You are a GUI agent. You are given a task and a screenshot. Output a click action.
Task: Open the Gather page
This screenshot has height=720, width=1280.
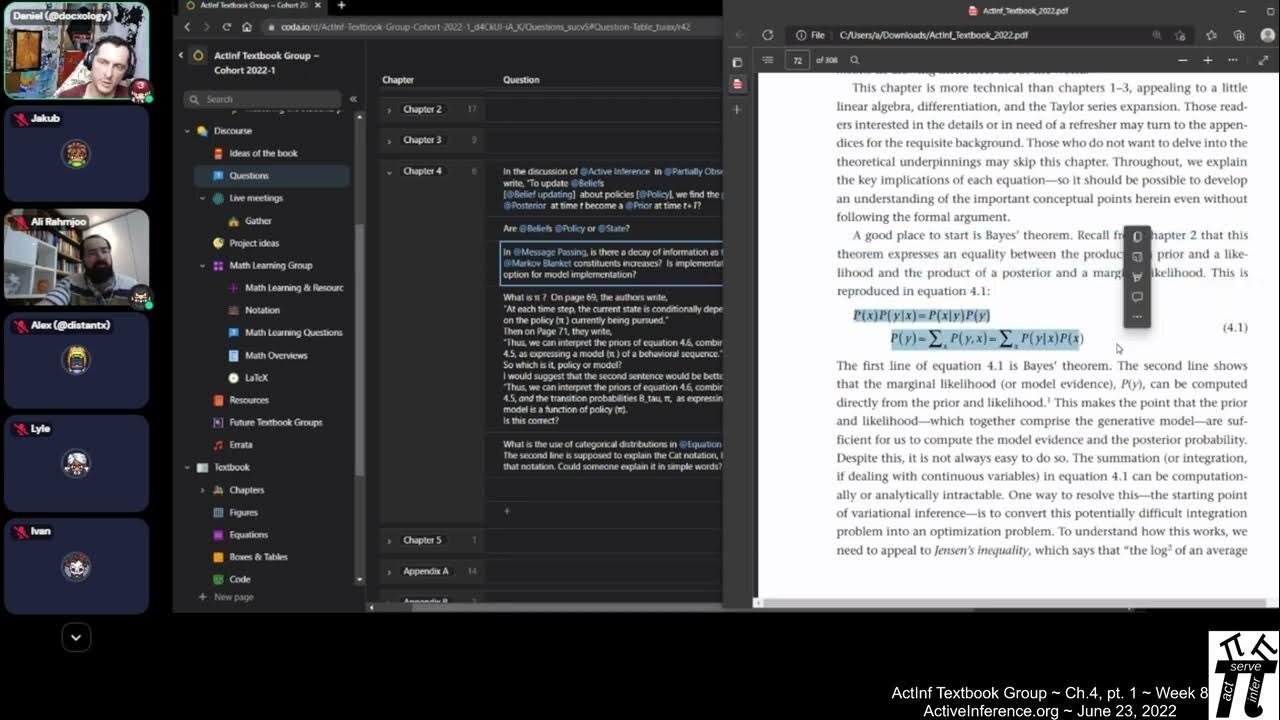pos(258,221)
